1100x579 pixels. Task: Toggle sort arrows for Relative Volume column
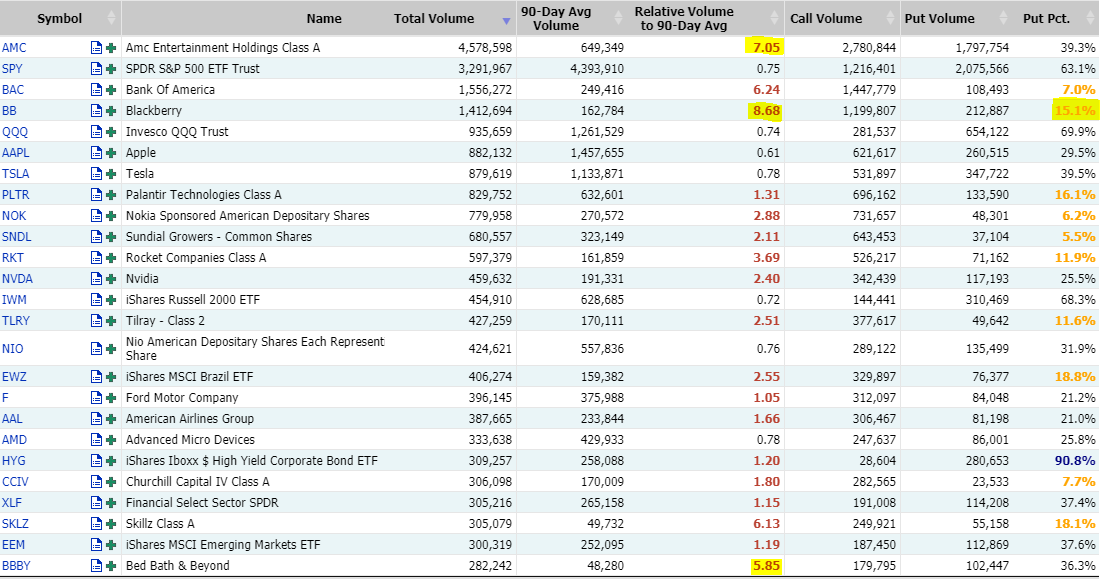click(774, 19)
